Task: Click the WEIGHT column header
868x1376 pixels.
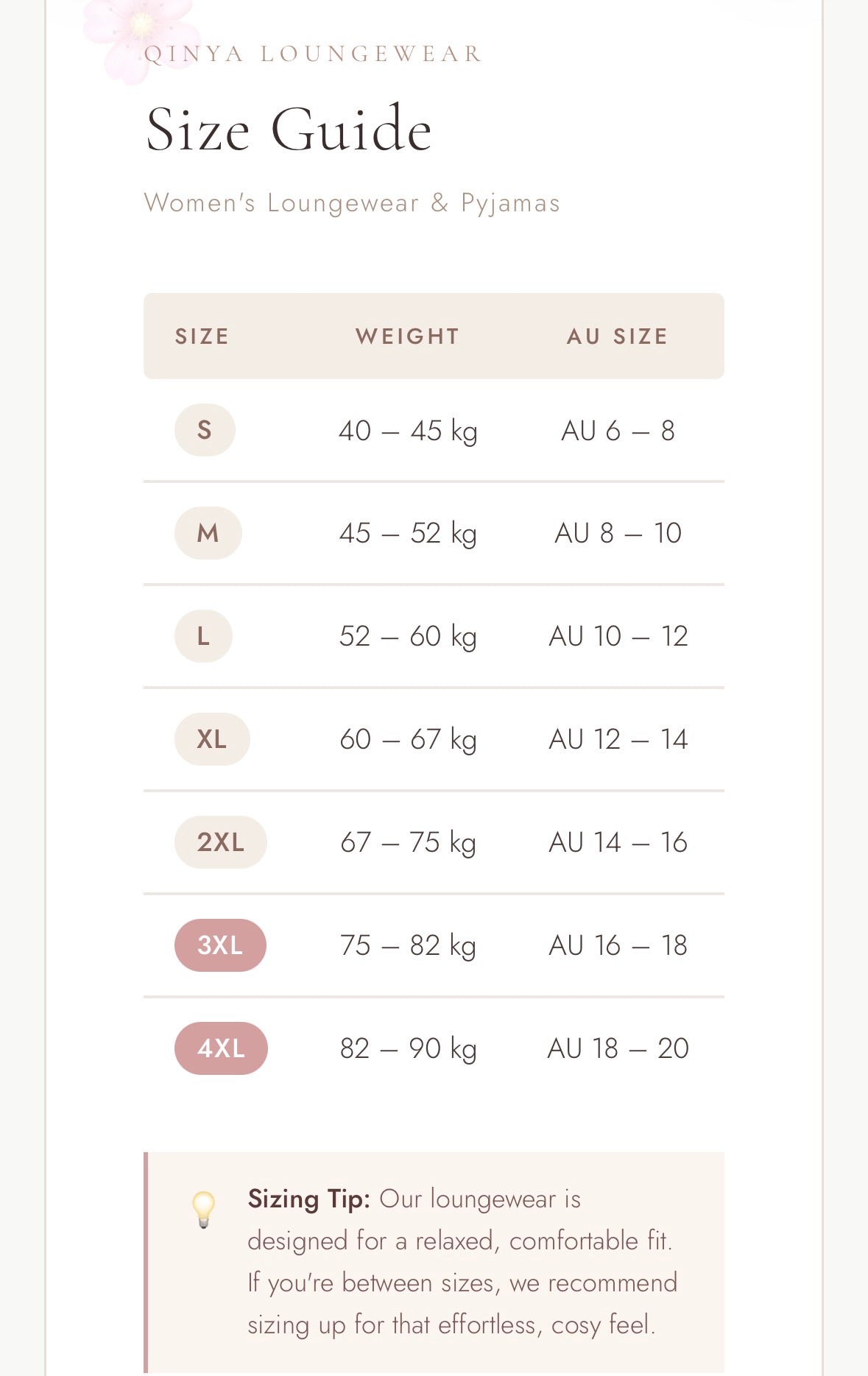Action: click(x=408, y=336)
